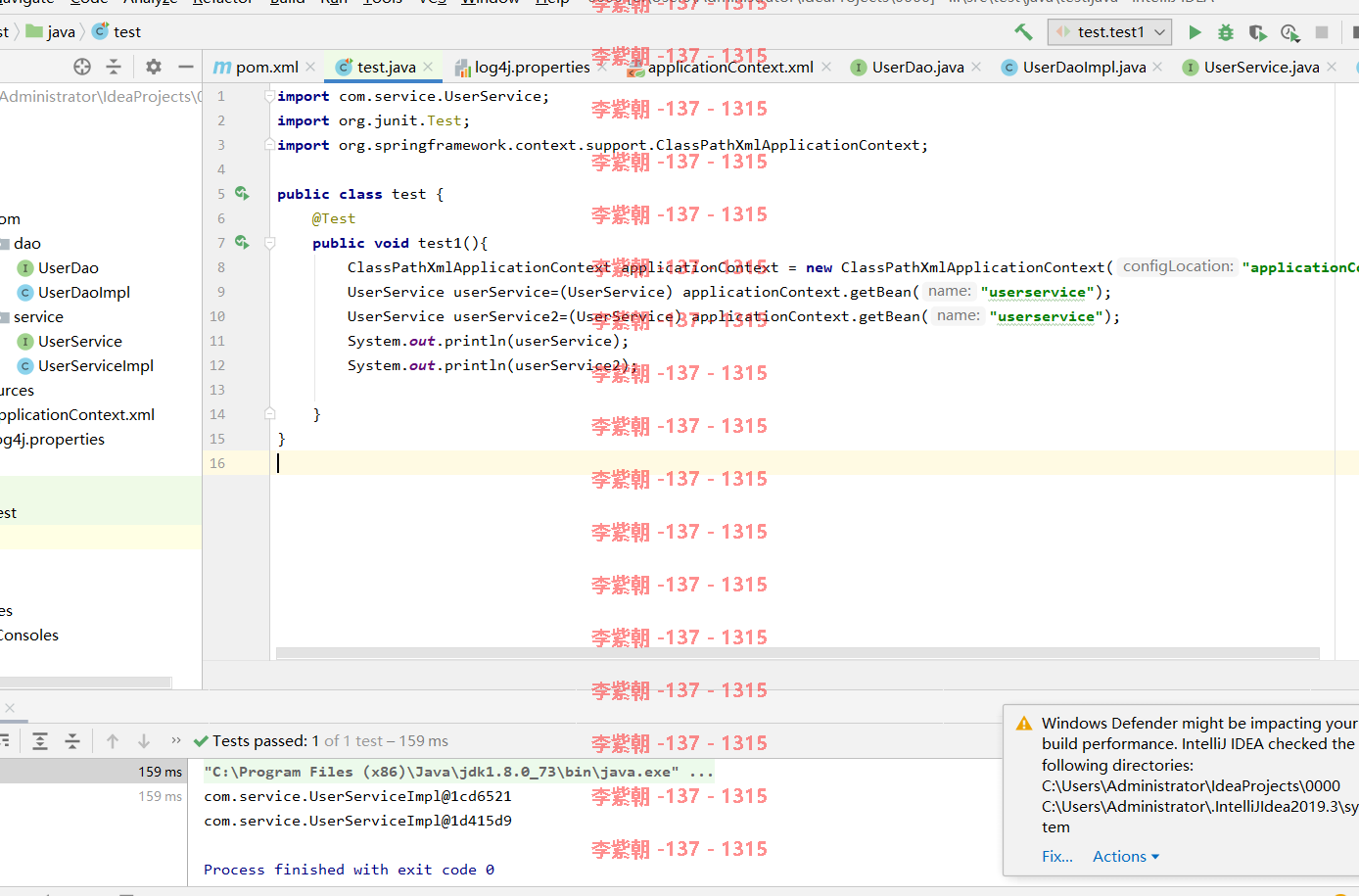Select the selected 159 ms test result row
Viewport: 1359px width, 896px height.
click(93, 772)
